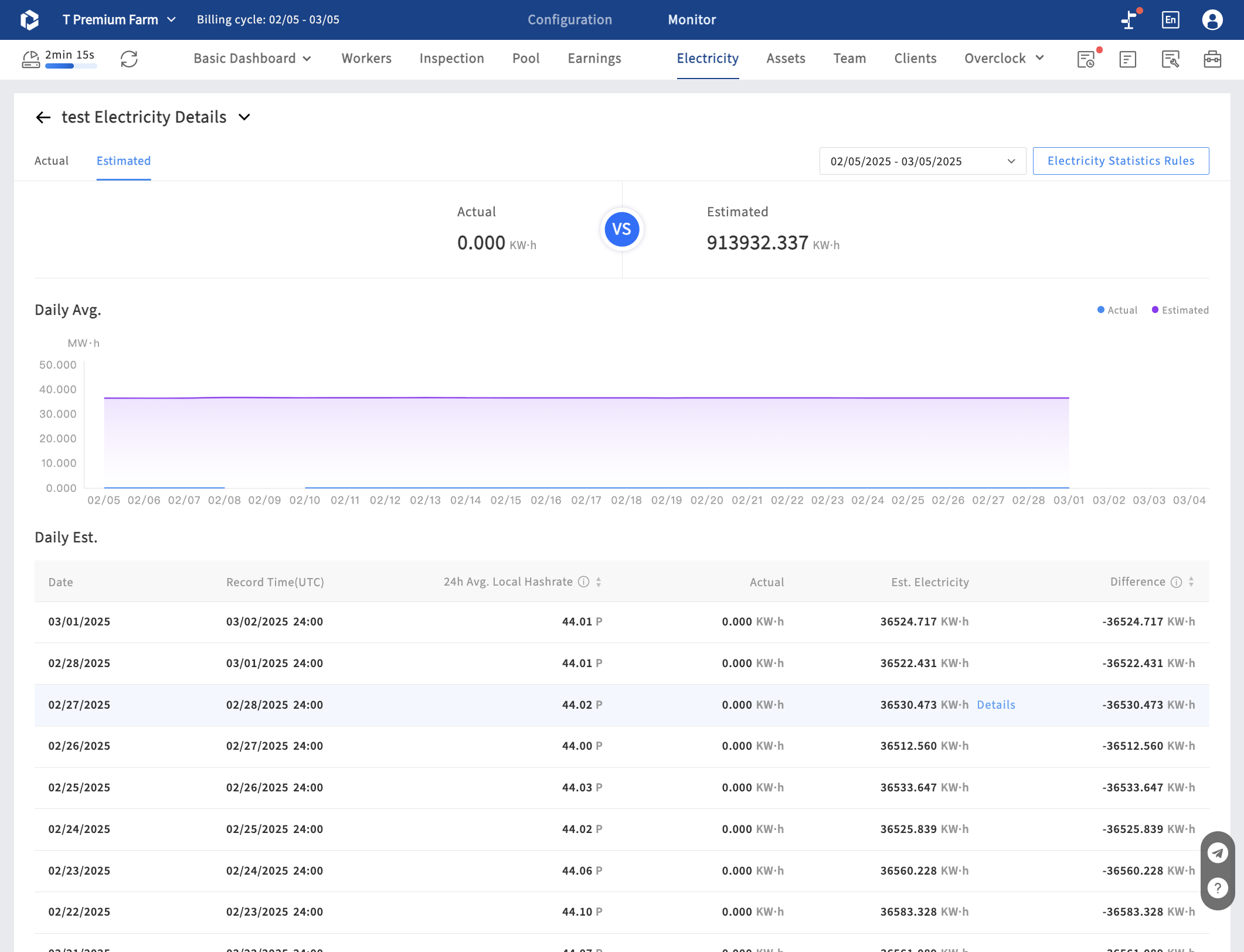This screenshot has height=952, width=1244.
Task: Click the VS comparison badge
Action: click(x=622, y=229)
